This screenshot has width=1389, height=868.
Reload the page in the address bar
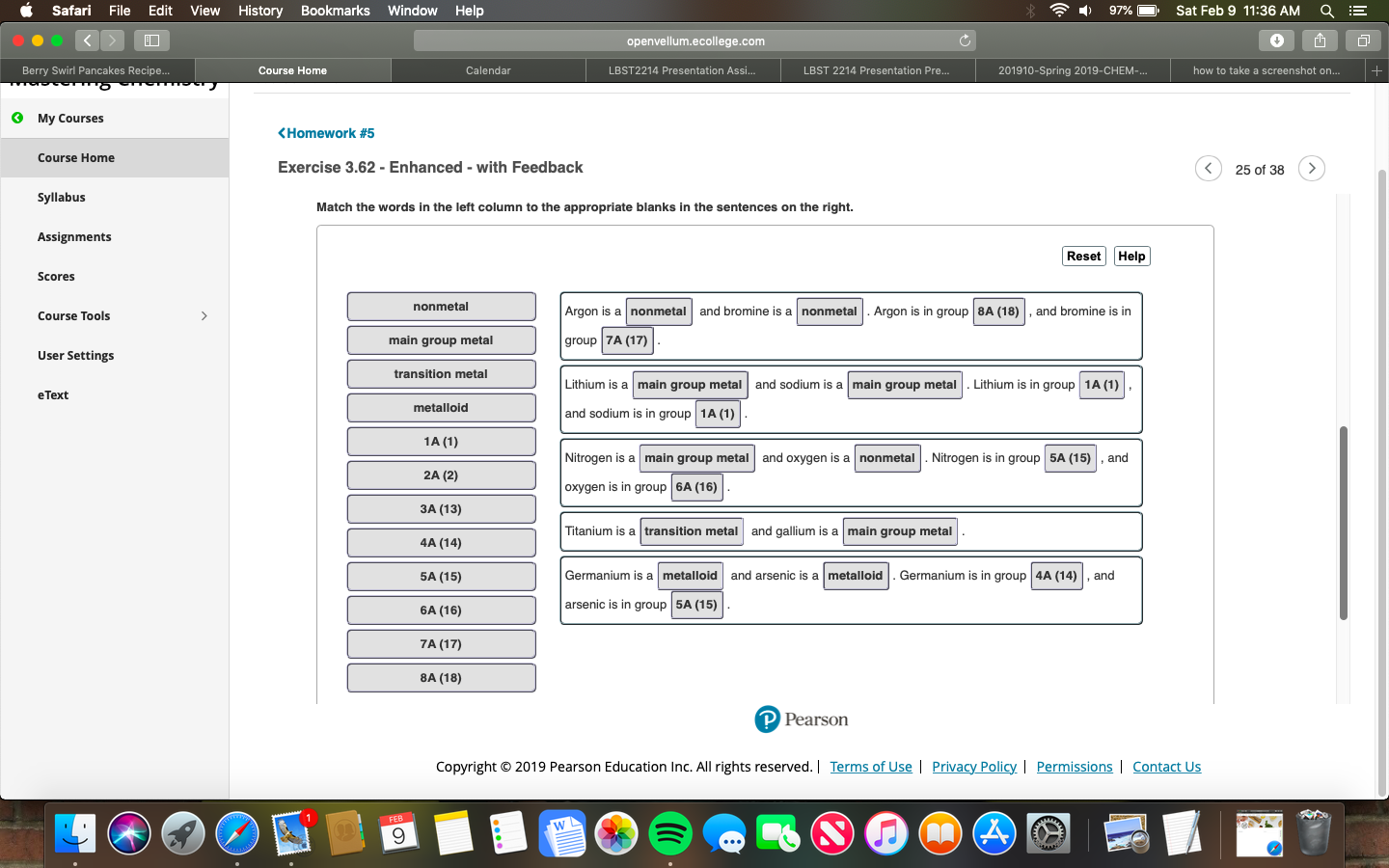point(965,41)
